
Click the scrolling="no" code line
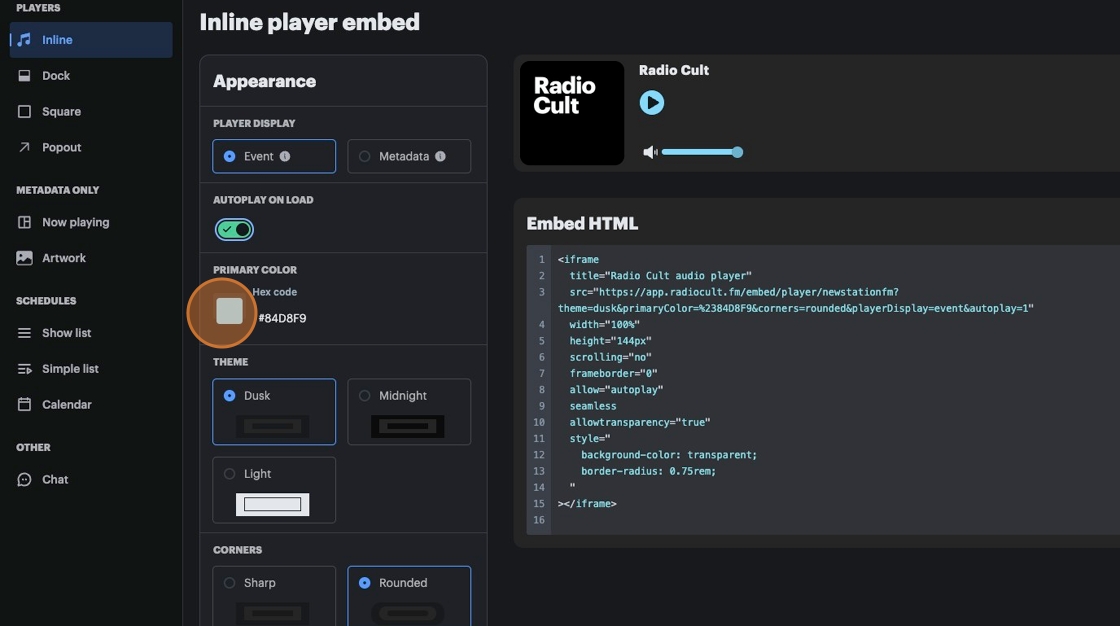pos(611,357)
